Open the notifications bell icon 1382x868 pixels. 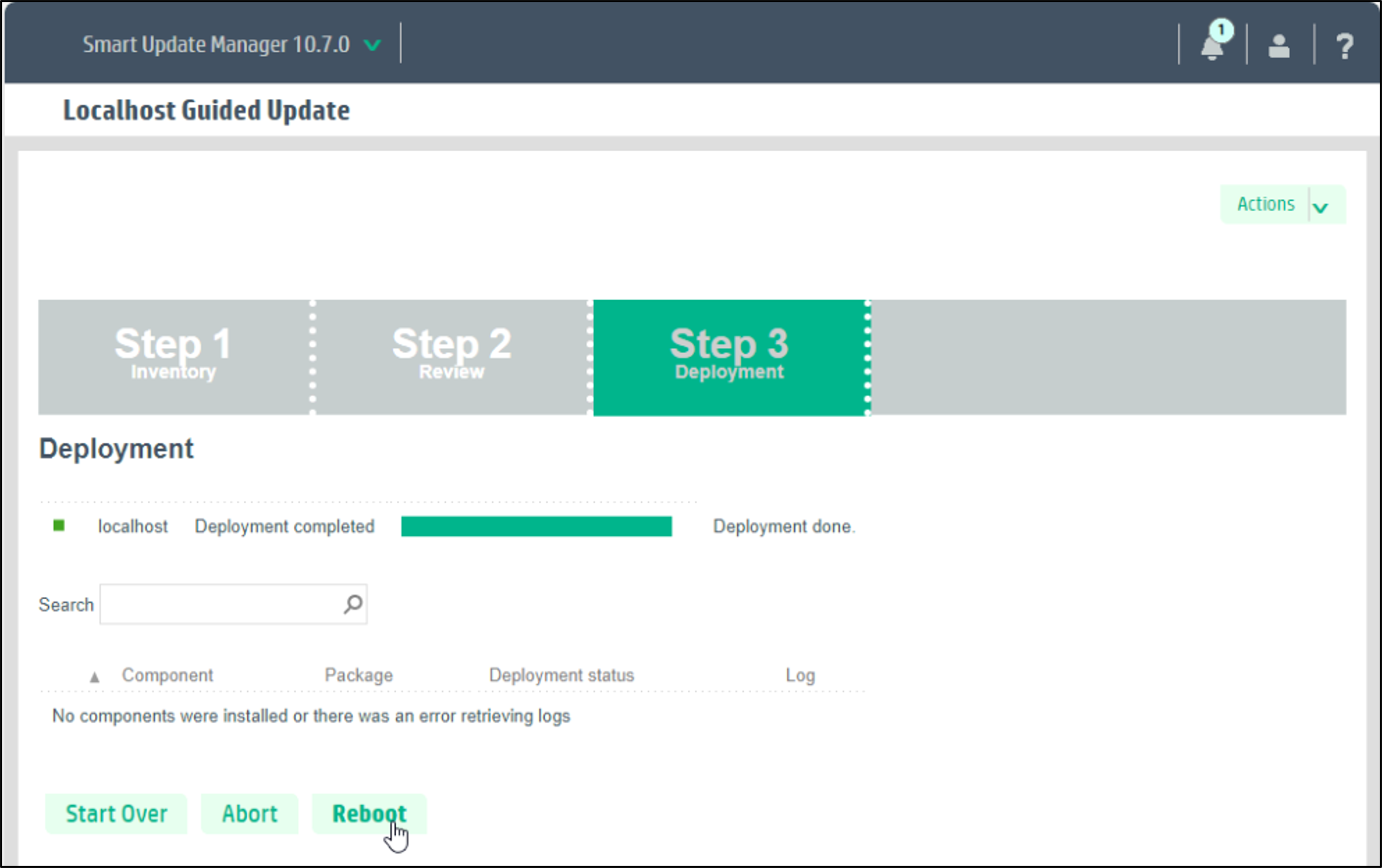pyautogui.click(x=1213, y=49)
